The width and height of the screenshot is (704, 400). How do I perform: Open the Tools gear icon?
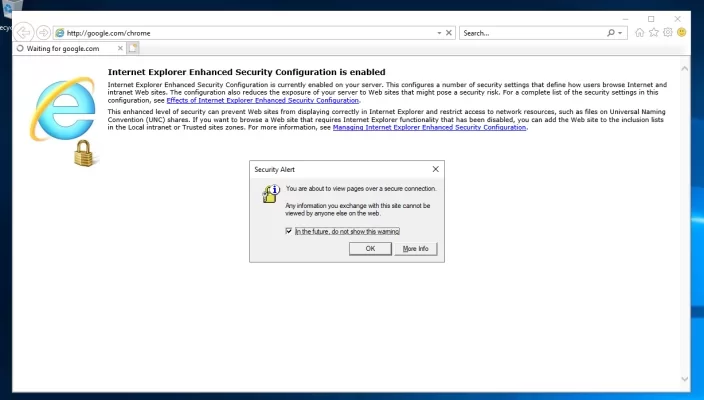tap(668, 32)
